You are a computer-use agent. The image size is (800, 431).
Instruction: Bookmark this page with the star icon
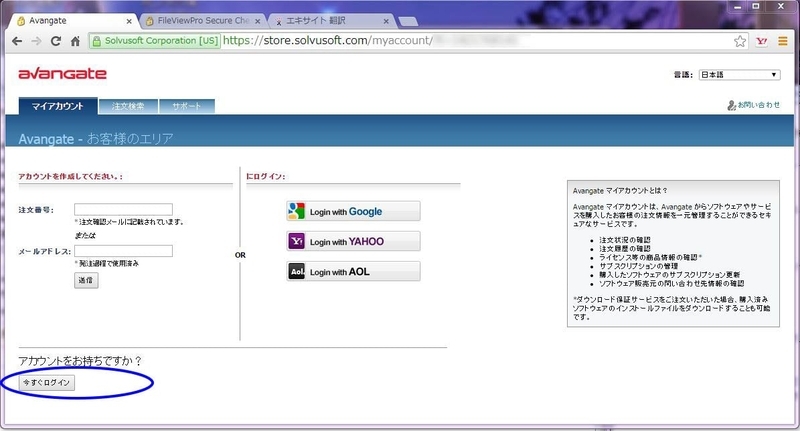click(740, 41)
